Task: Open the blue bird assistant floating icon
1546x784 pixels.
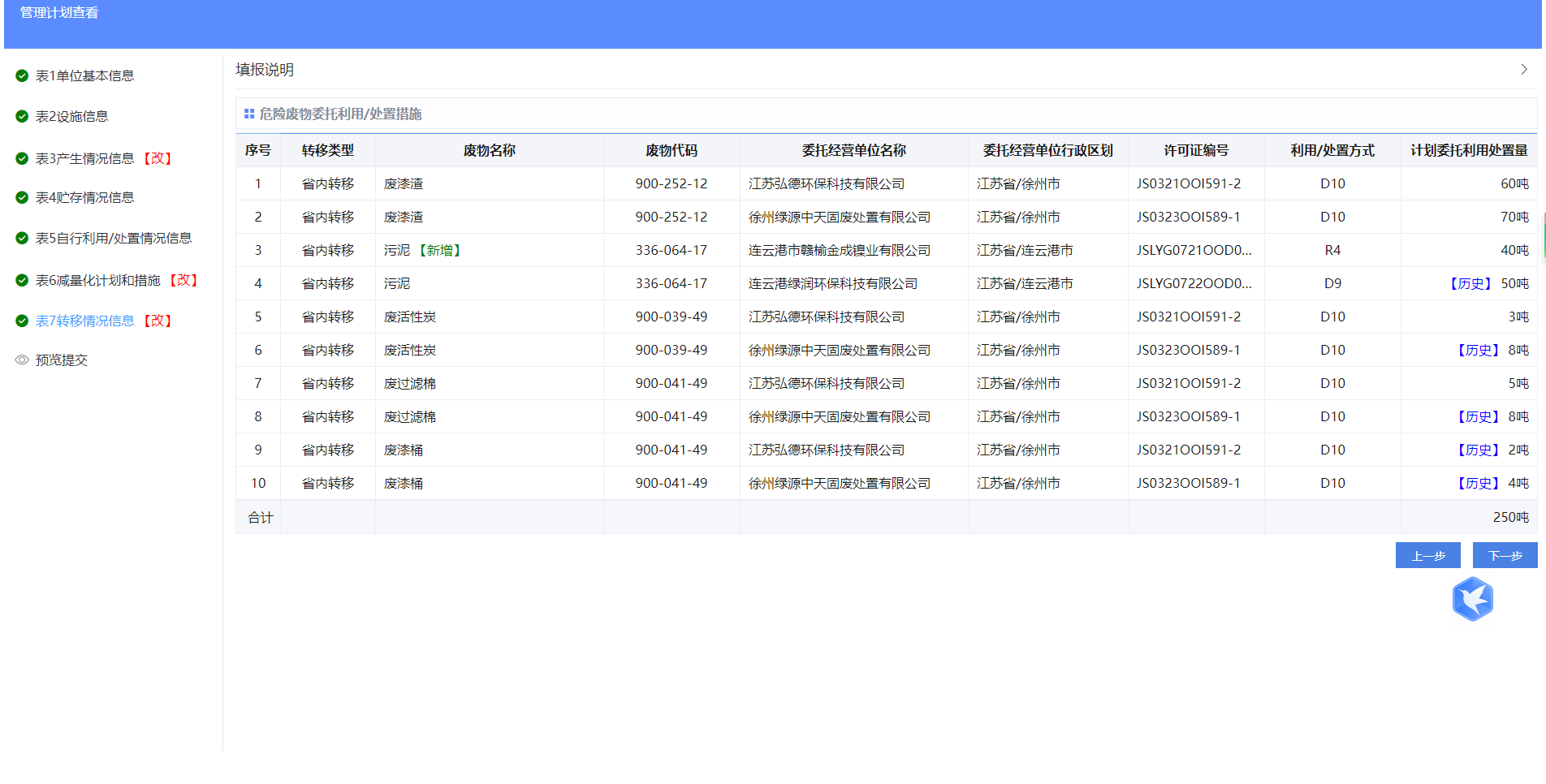Action: [1472, 599]
